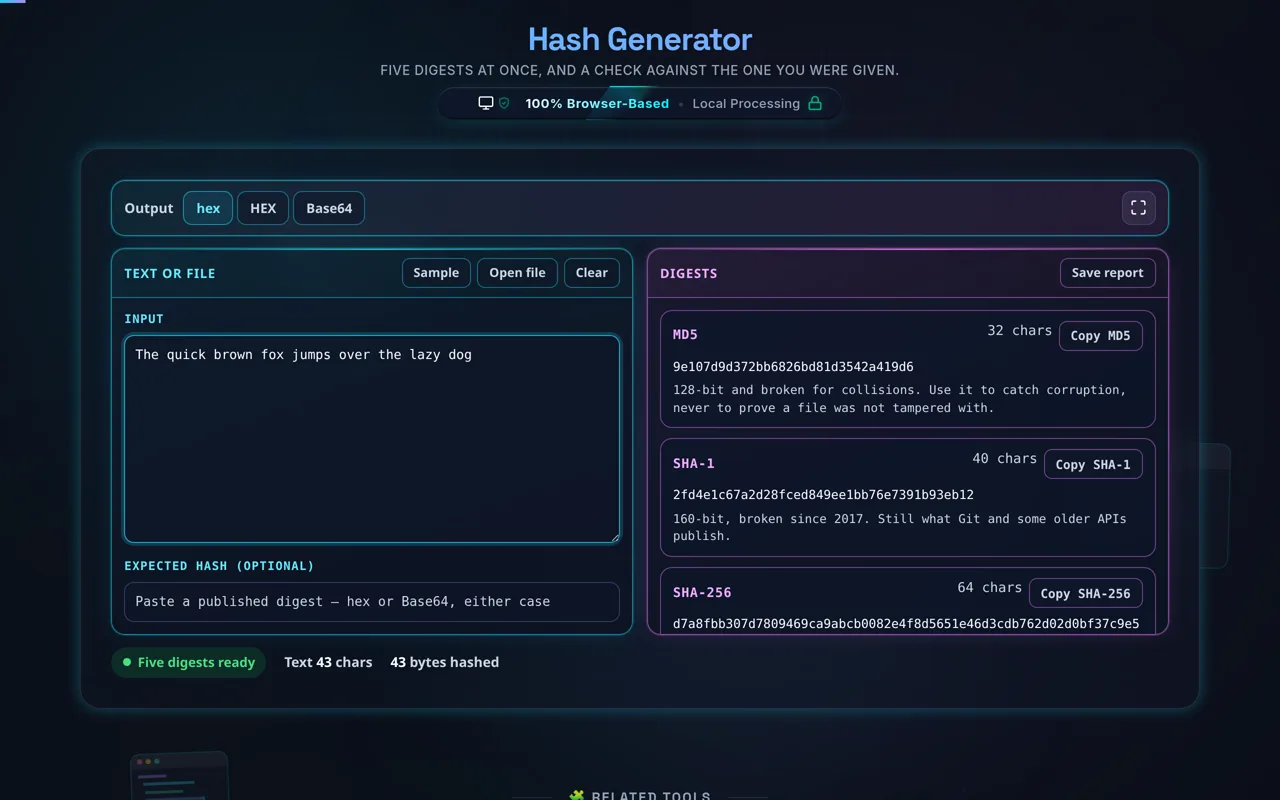Clear the input text
The image size is (1280, 800).
[x=592, y=273]
